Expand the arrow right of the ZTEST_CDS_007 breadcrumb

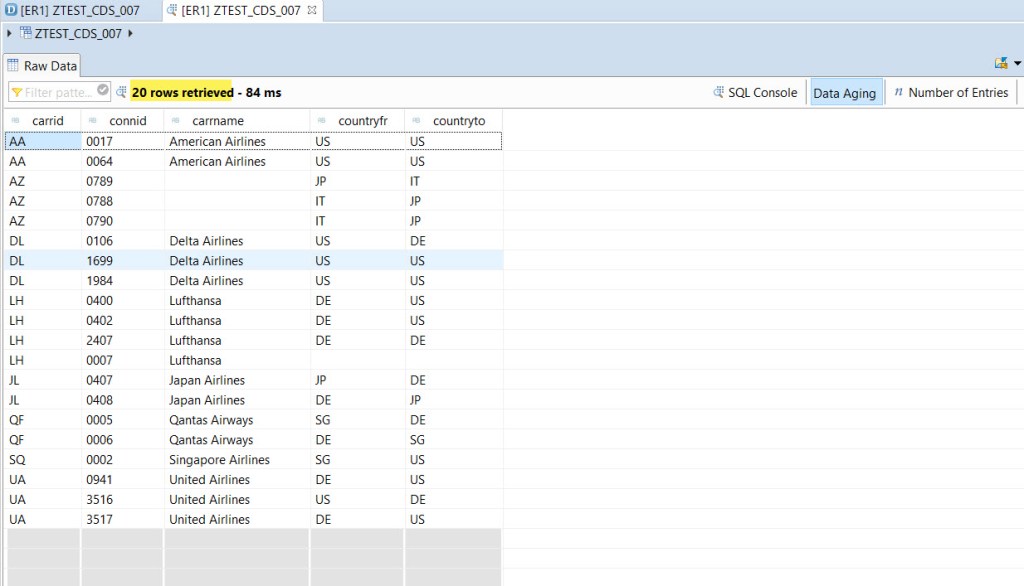[x=131, y=33]
